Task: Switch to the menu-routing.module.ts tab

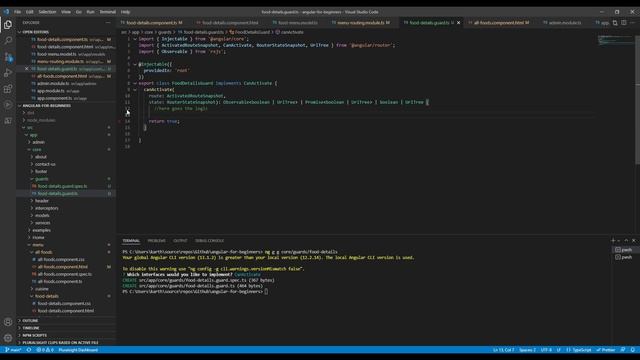Action: pyautogui.click(x=361, y=23)
